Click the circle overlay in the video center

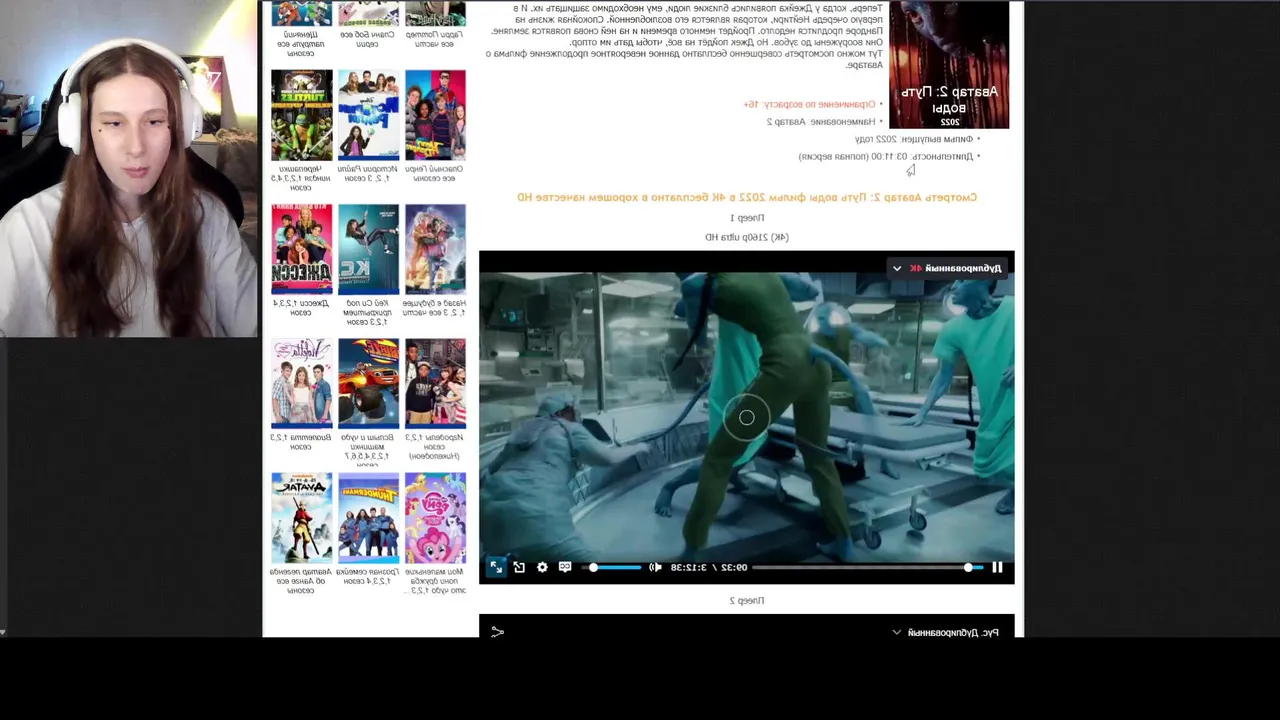pyautogui.click(x=746, y=418)
